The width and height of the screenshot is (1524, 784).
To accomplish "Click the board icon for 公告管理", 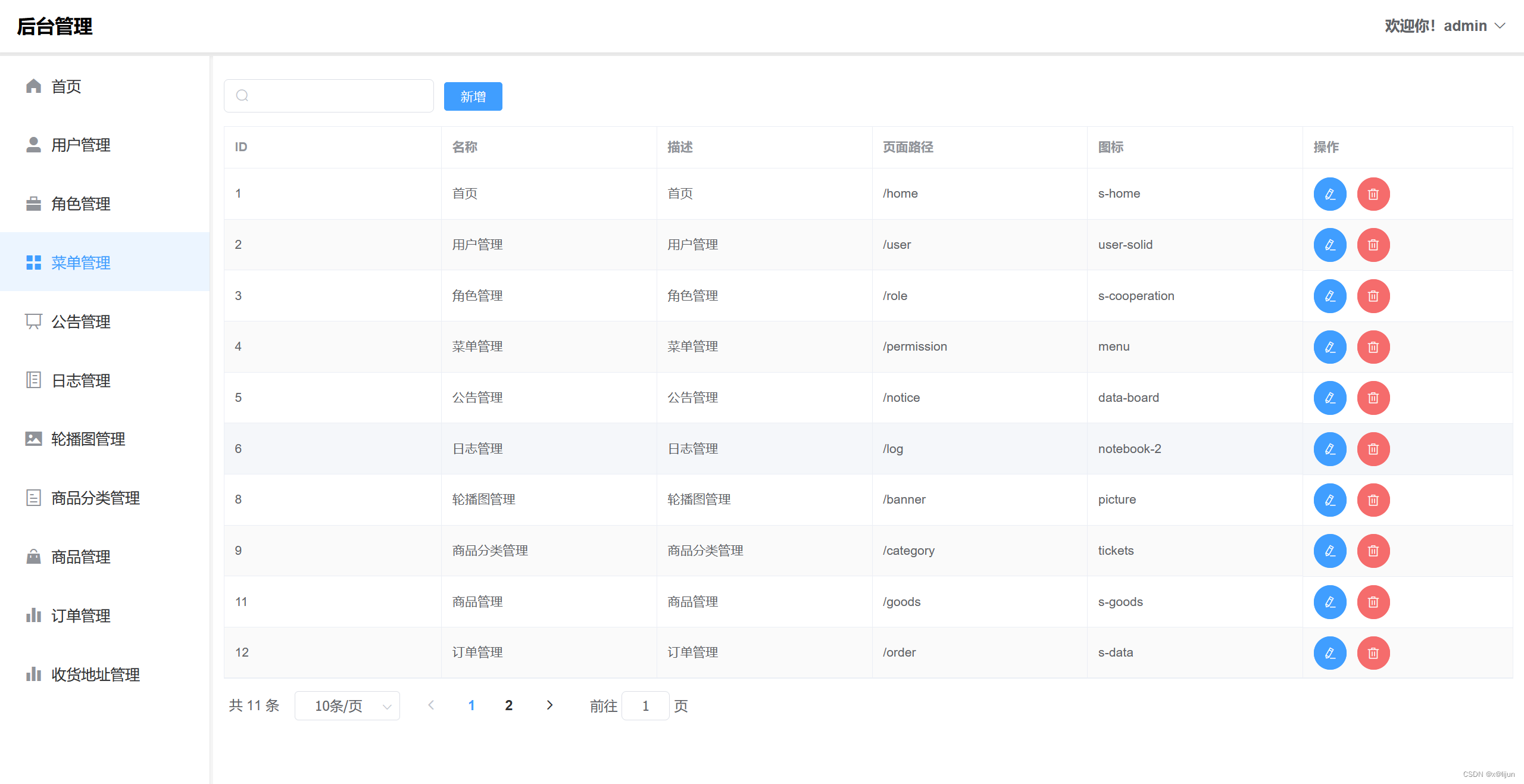I will 33,321.
